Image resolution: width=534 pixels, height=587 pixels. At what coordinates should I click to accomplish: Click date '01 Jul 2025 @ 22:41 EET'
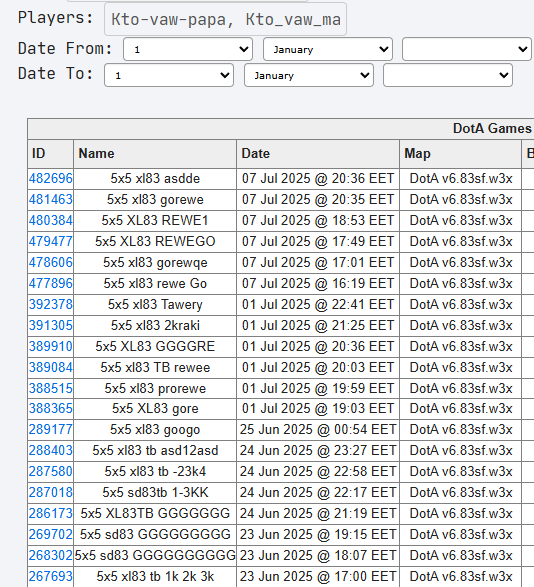click(318, 304)
